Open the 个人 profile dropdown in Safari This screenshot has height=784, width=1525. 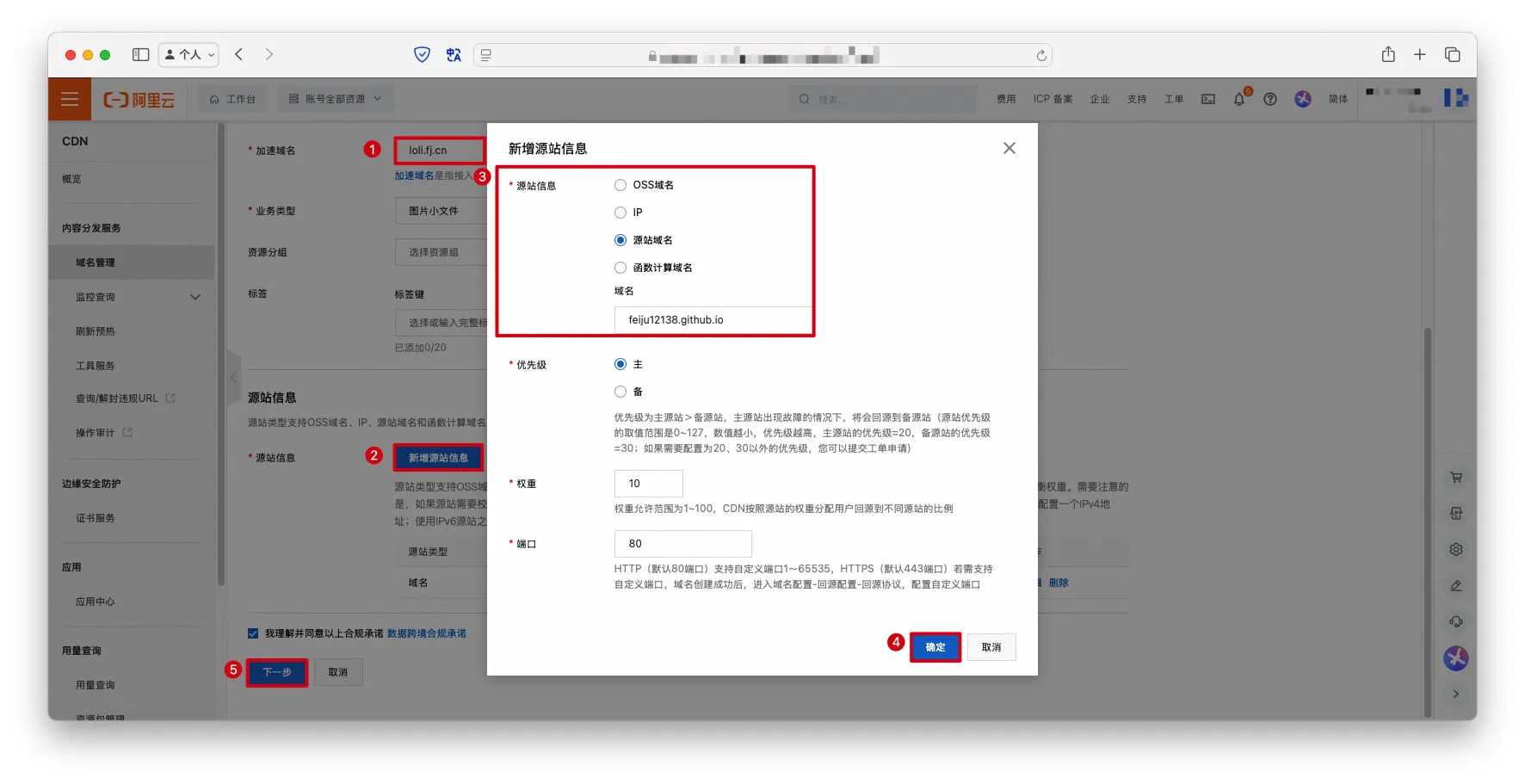(189, 54)
